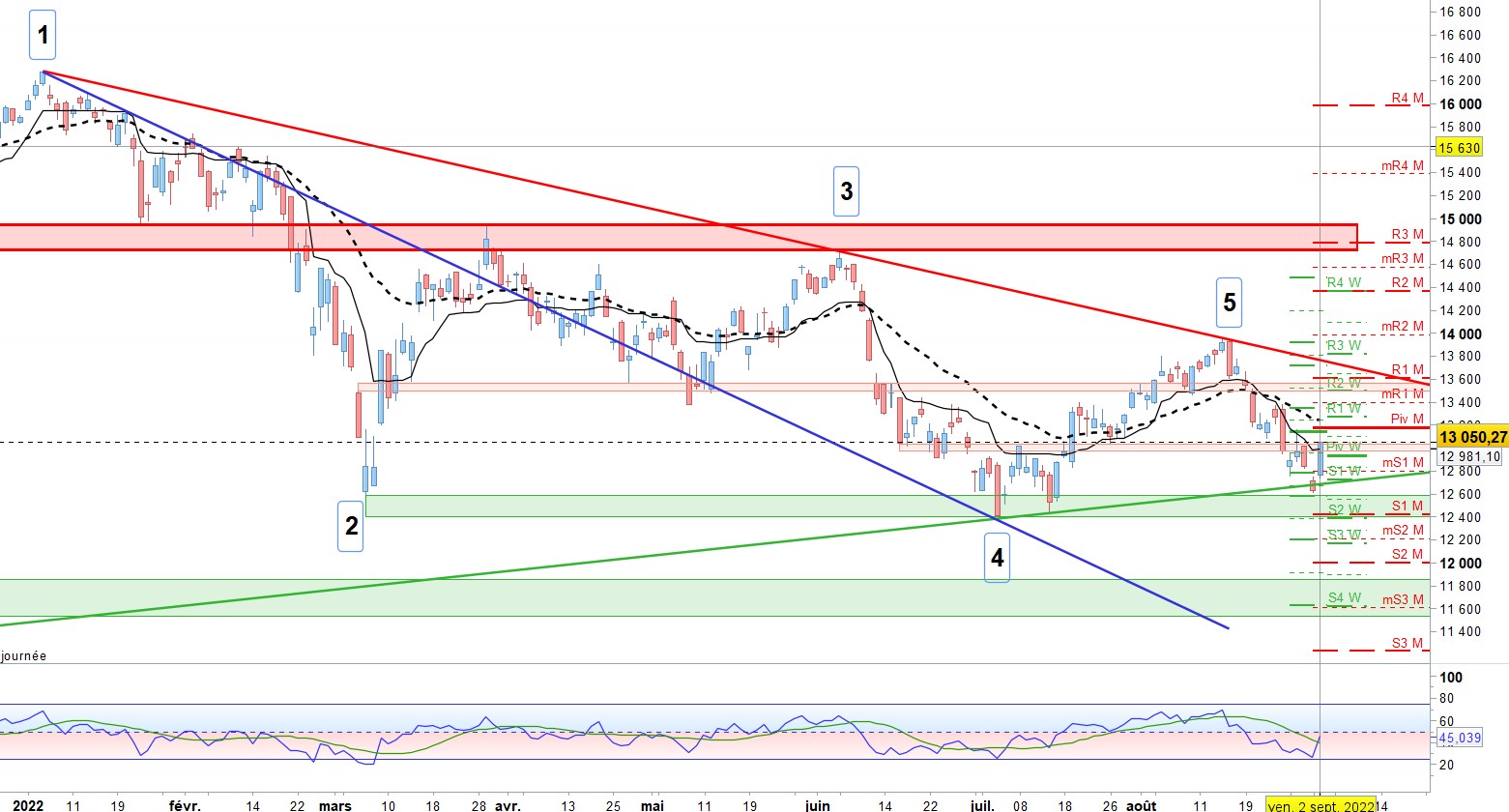The height and width of the screenshot is (812, 1509).
Task: Click the 100 level on RSI axis
Action: (1451, 678)
